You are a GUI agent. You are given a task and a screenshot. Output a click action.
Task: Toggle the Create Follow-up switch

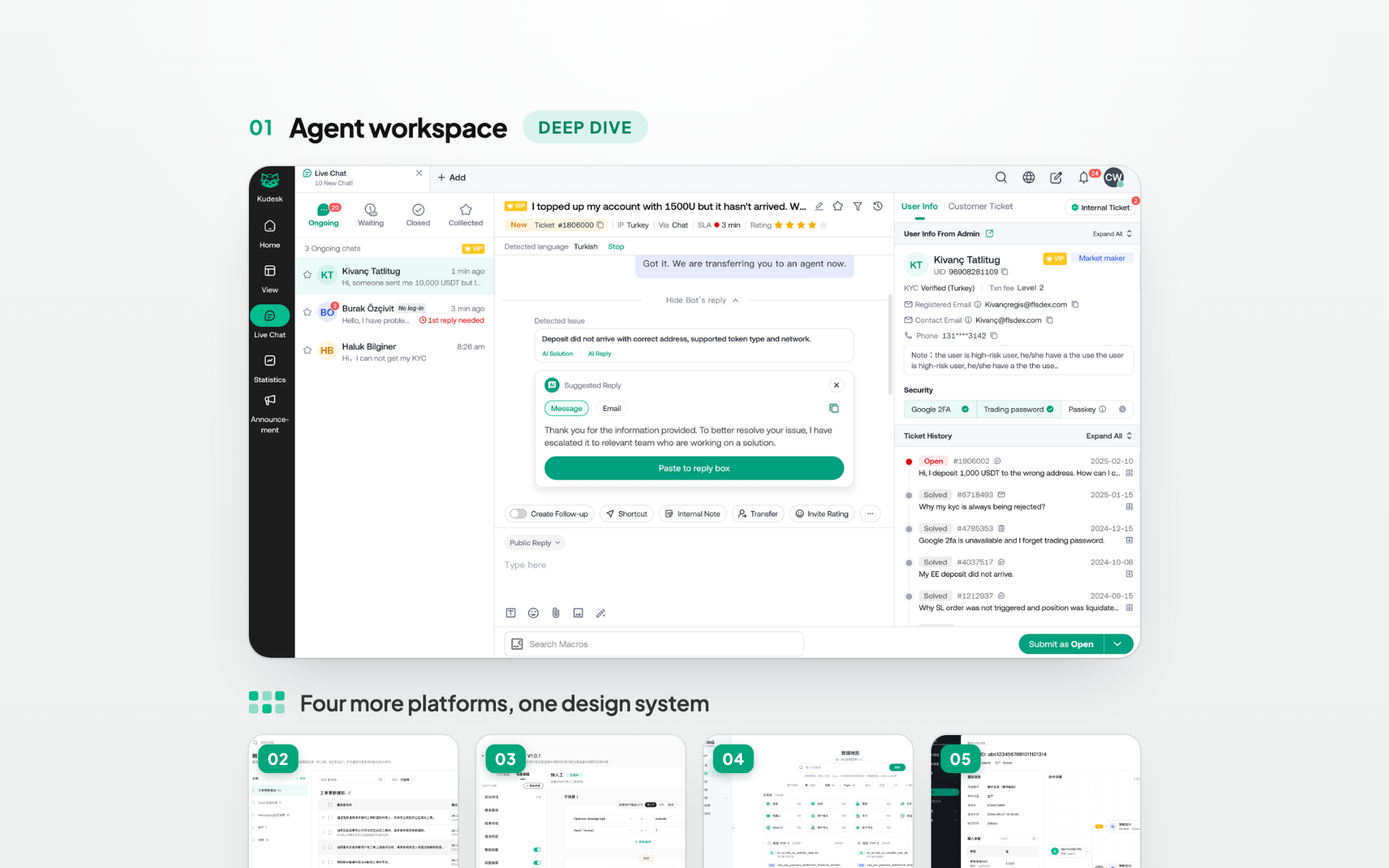tap(518, 514)
